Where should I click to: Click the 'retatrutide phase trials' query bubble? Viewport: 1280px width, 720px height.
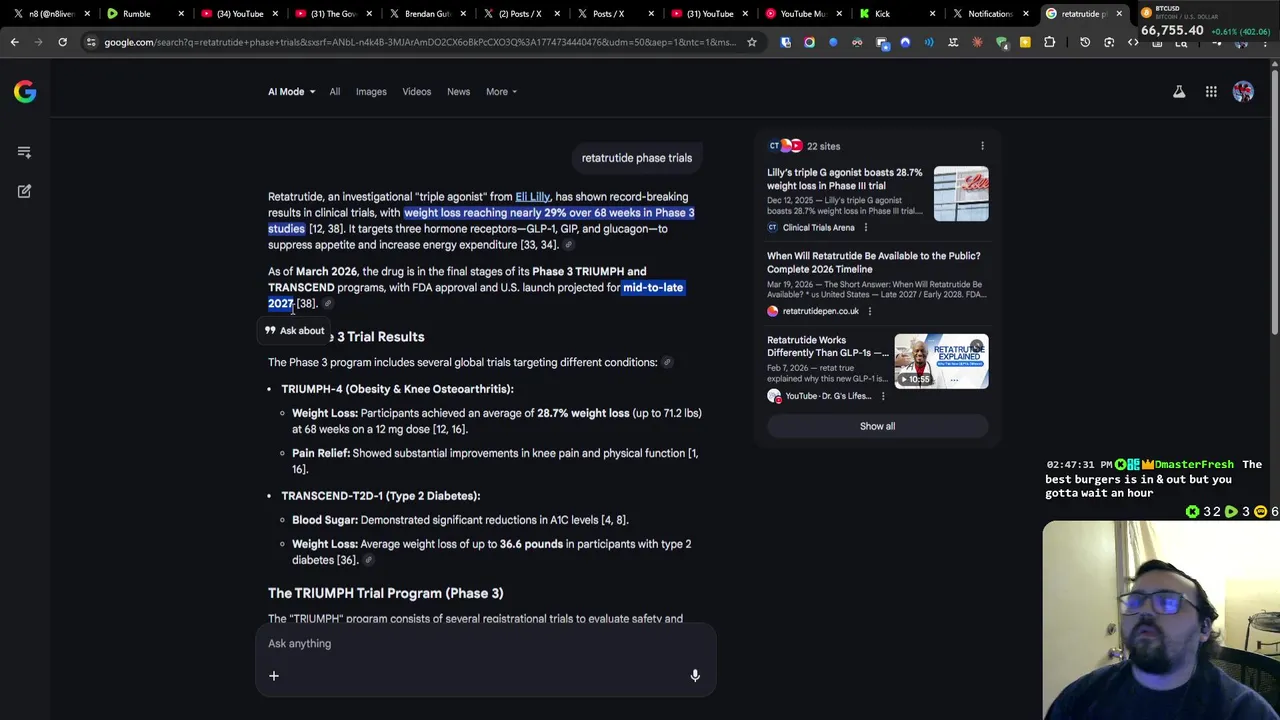point(637,158)
